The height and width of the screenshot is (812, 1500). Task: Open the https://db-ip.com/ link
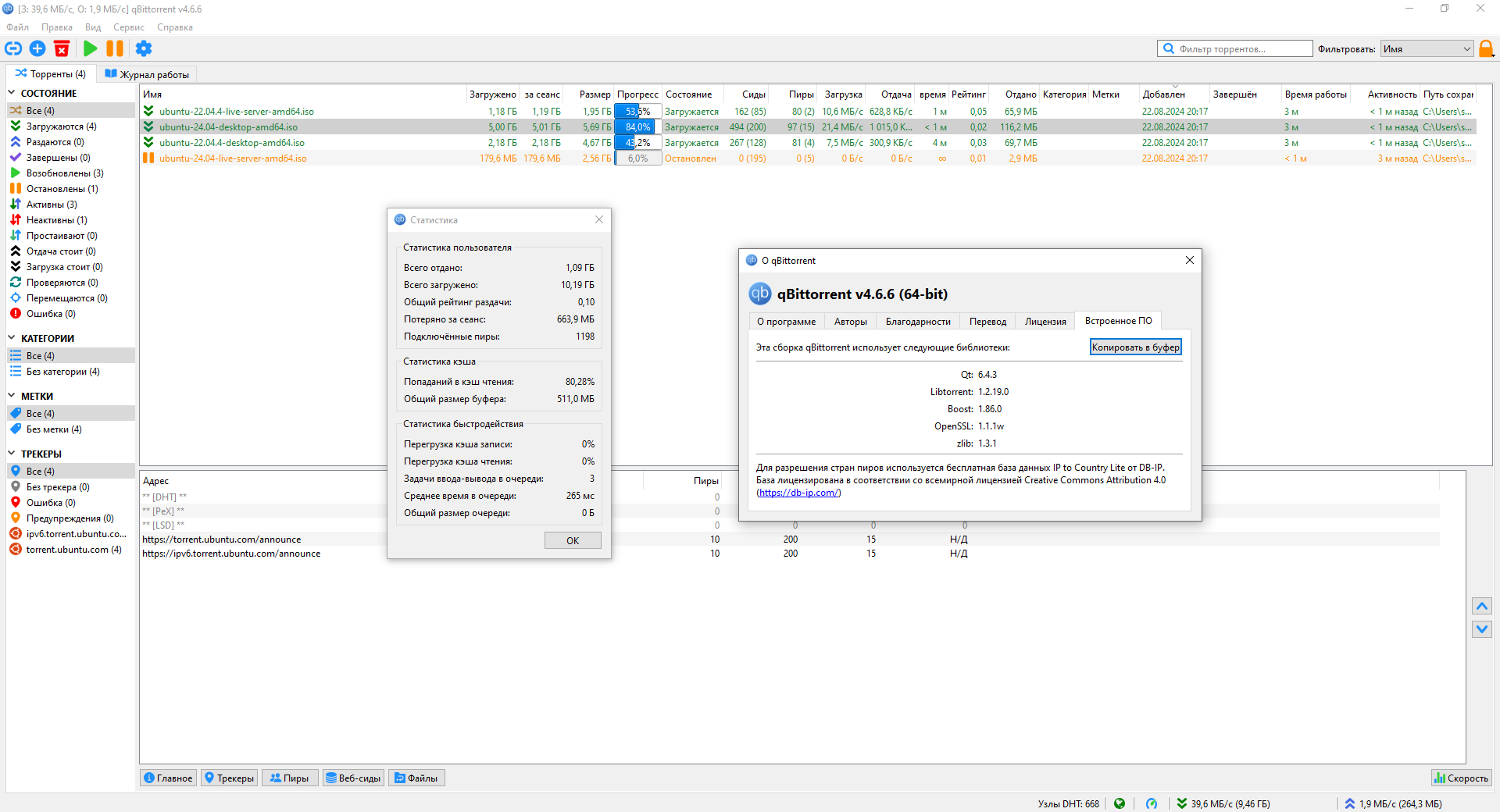click(798, 493)
